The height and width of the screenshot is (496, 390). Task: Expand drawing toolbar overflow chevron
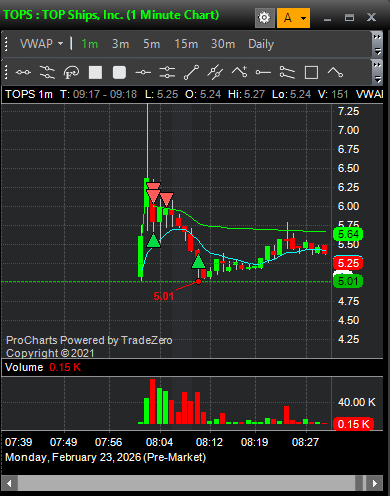coord(377,65)
